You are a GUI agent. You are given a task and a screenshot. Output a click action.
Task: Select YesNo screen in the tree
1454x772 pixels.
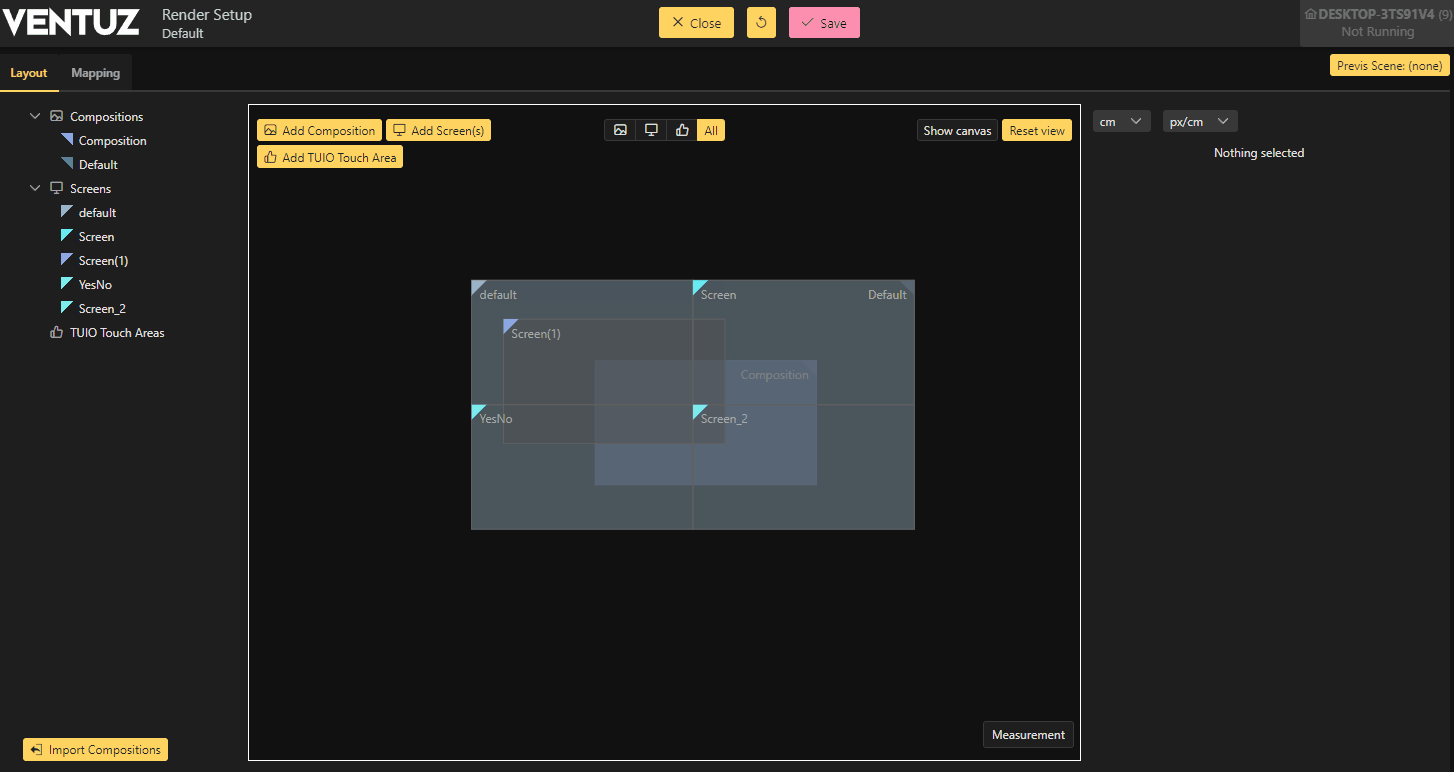point(95,285)
